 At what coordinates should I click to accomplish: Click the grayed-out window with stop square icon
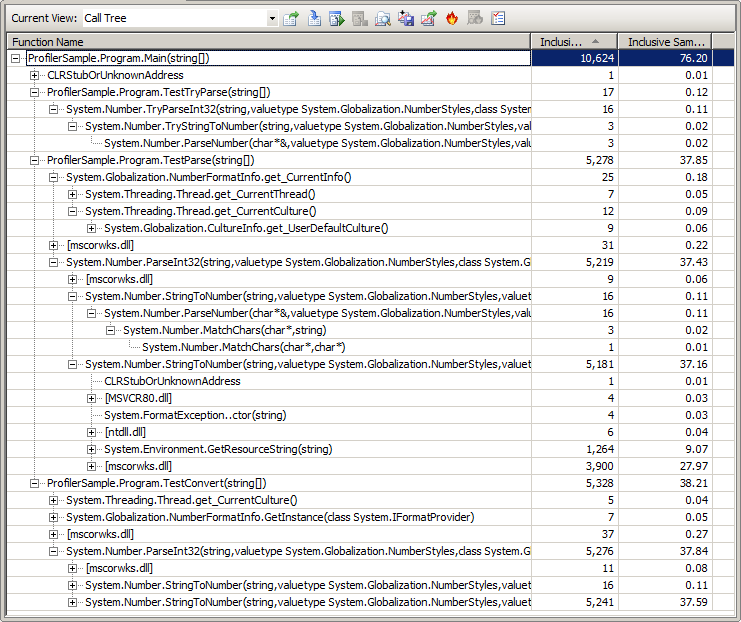pos(360,18)
